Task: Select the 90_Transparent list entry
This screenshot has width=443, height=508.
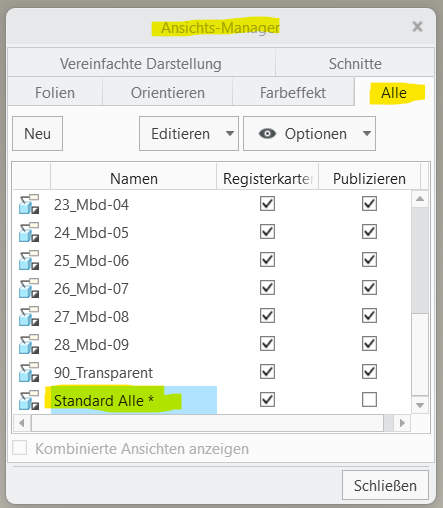Action: pos(103,373)
